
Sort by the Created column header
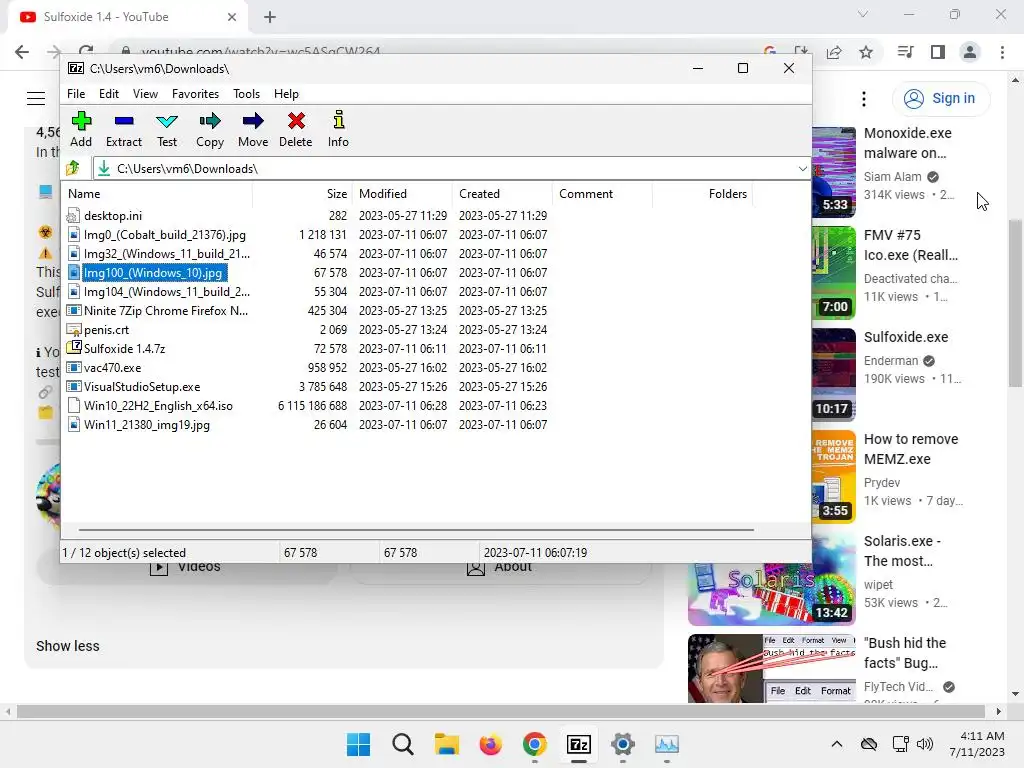(502, 194)
